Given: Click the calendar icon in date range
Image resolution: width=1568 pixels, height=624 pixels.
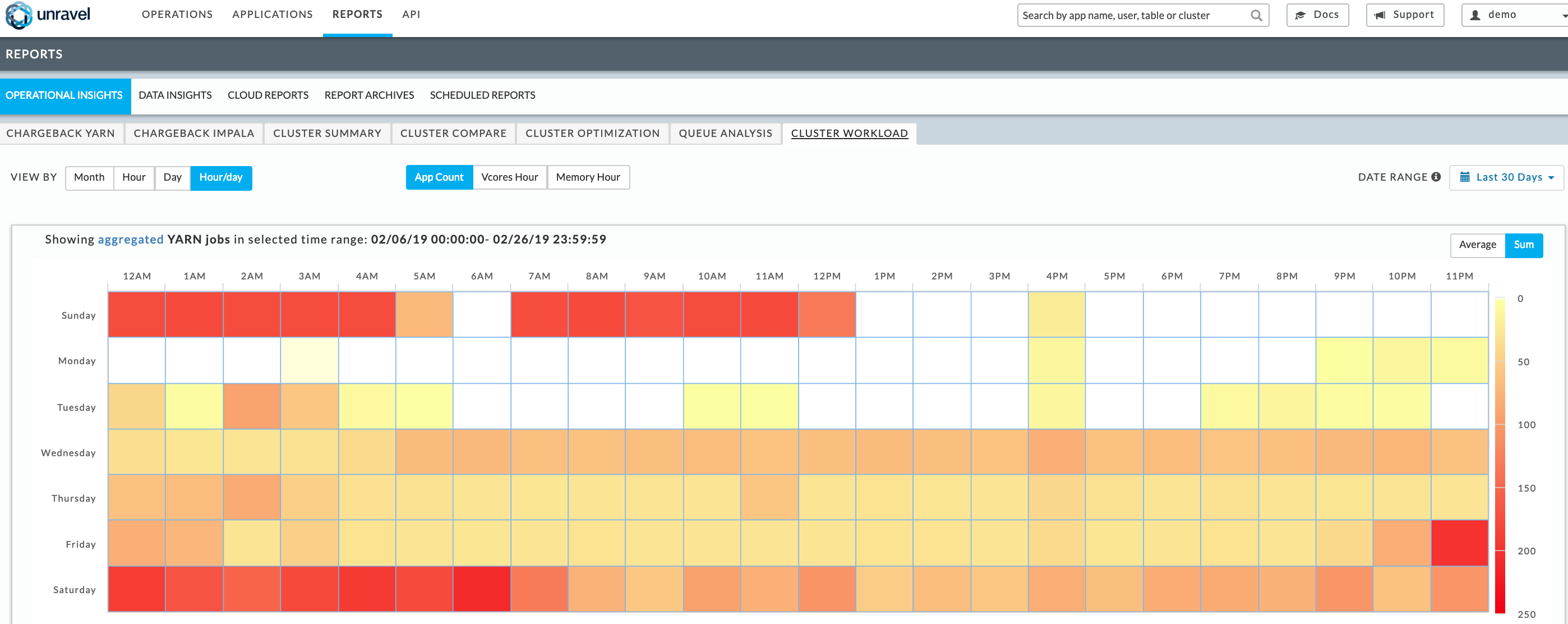Looking at the screenshot, I should pos(1464,177).
